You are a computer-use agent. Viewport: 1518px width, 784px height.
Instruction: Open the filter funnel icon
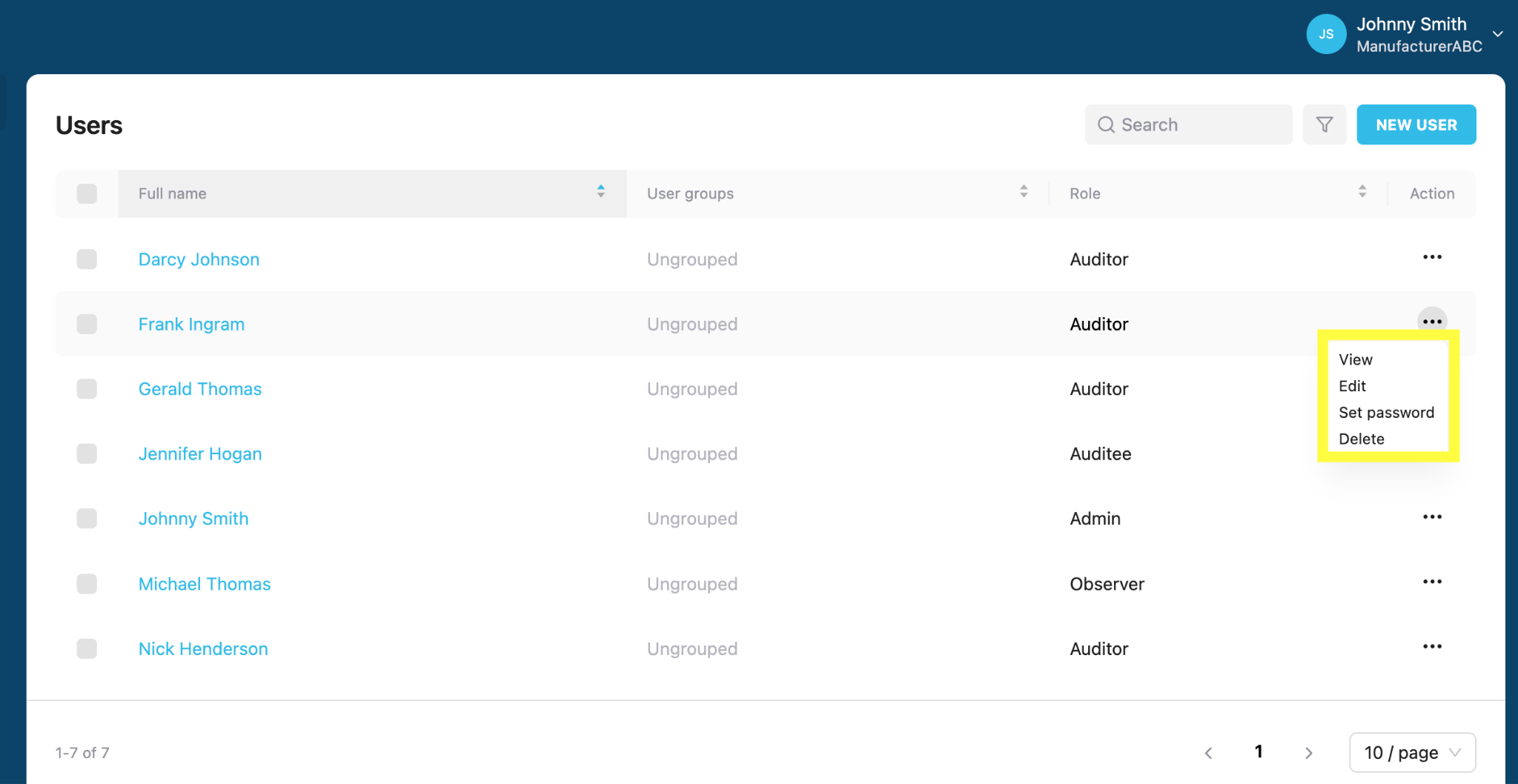coord(1325,124)
